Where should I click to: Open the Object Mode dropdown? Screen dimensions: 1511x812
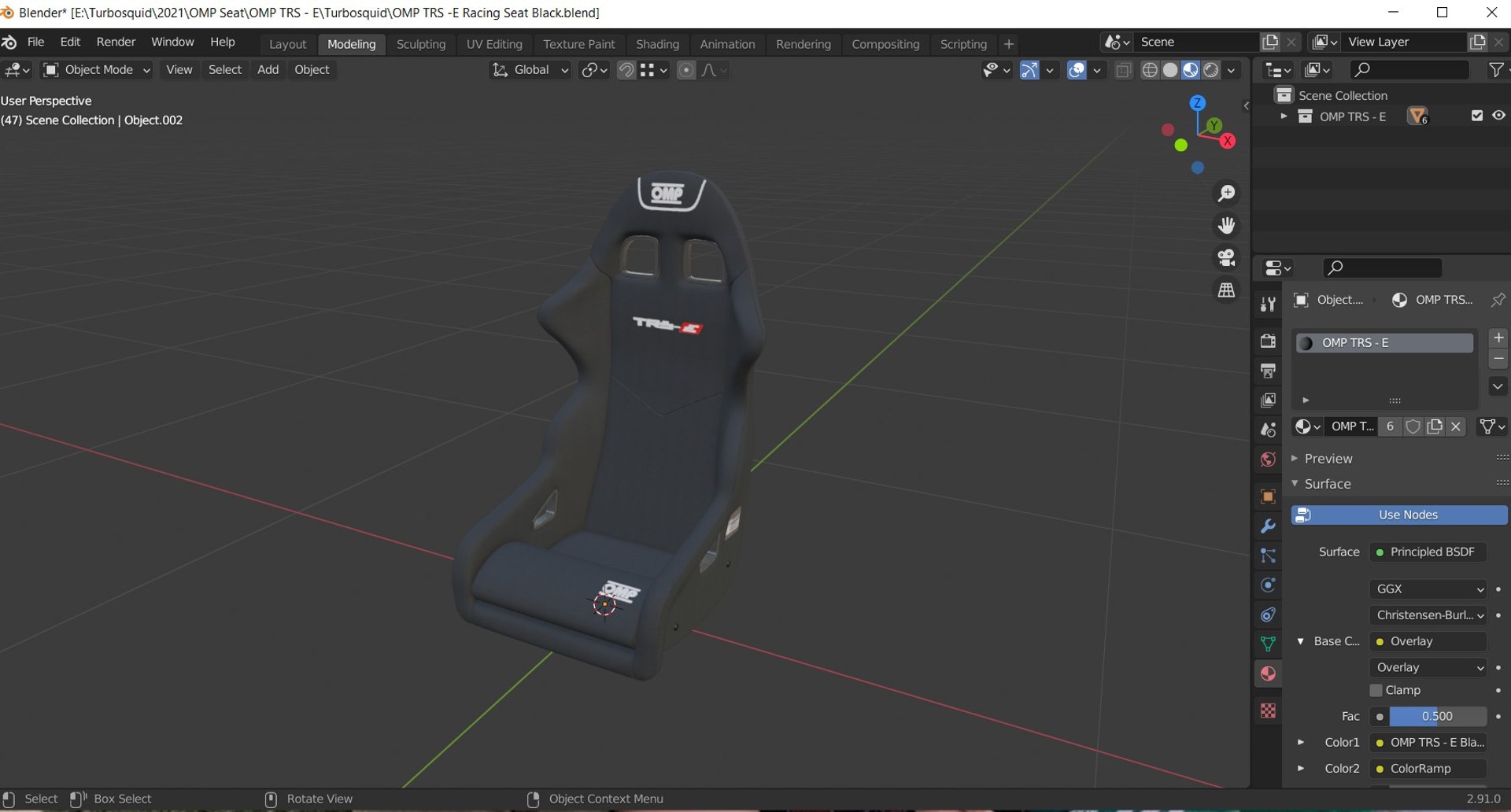coord(96,70)
